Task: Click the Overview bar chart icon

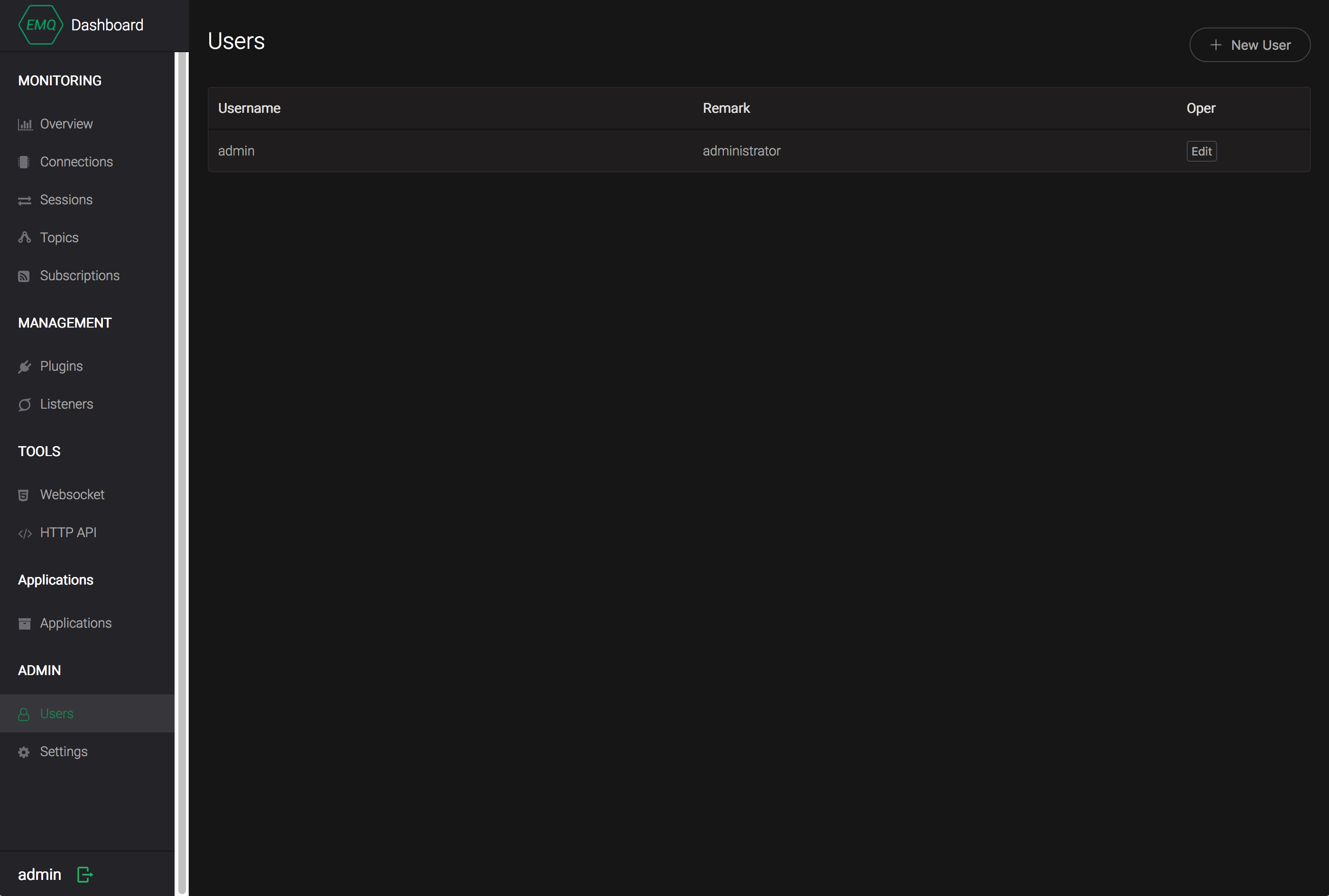Action: (25, 125)
